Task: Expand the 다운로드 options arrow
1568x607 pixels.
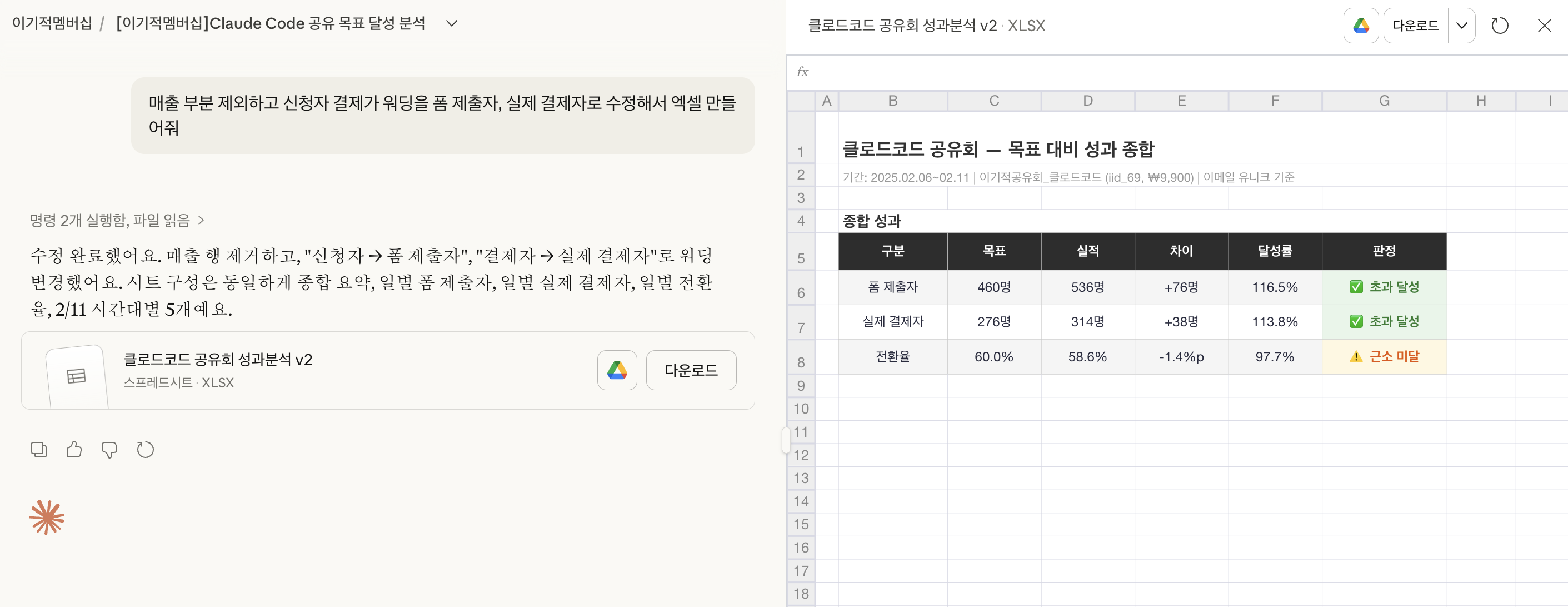Action: coord(1461,26)
